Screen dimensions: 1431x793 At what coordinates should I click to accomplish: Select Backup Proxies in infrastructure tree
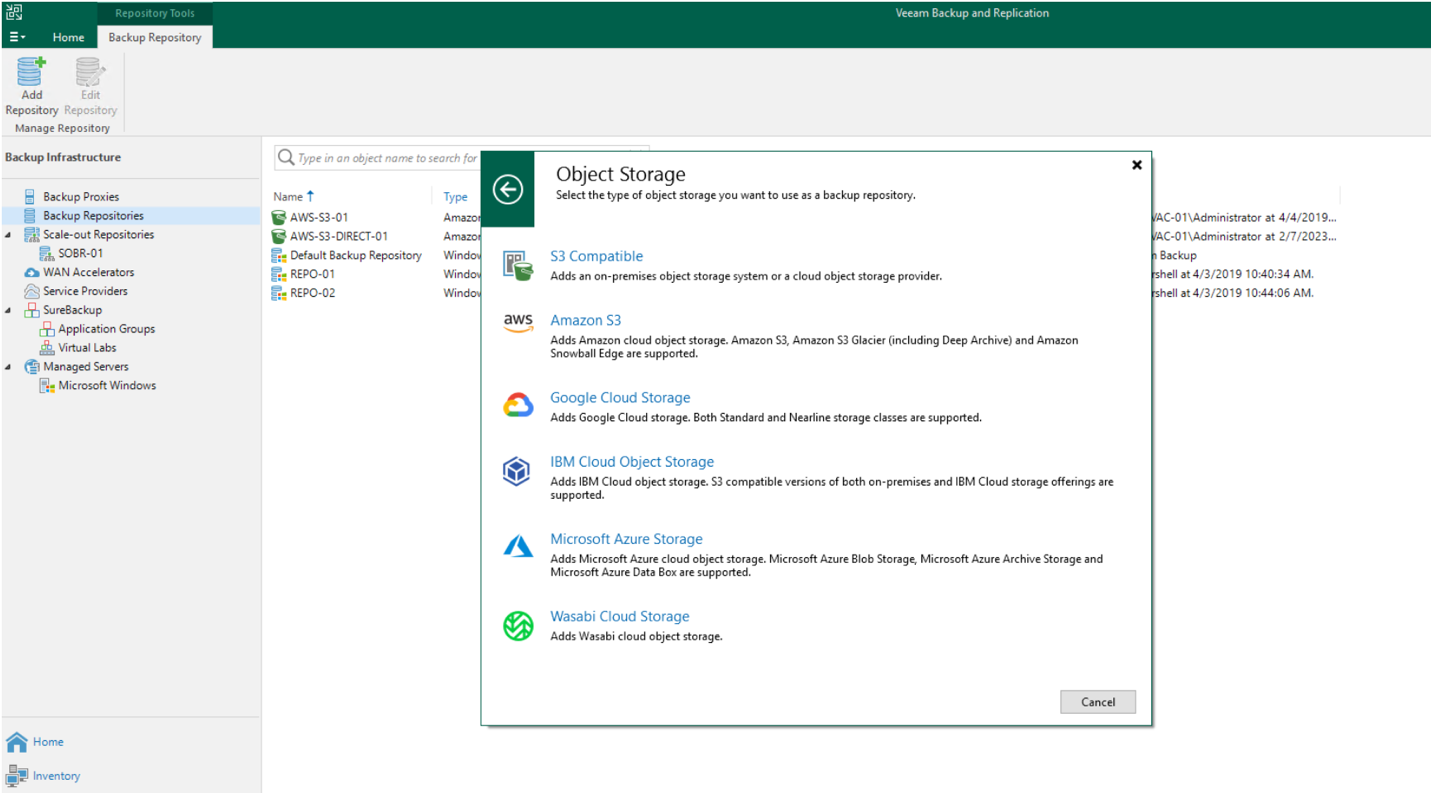click(x=81, y=197)
